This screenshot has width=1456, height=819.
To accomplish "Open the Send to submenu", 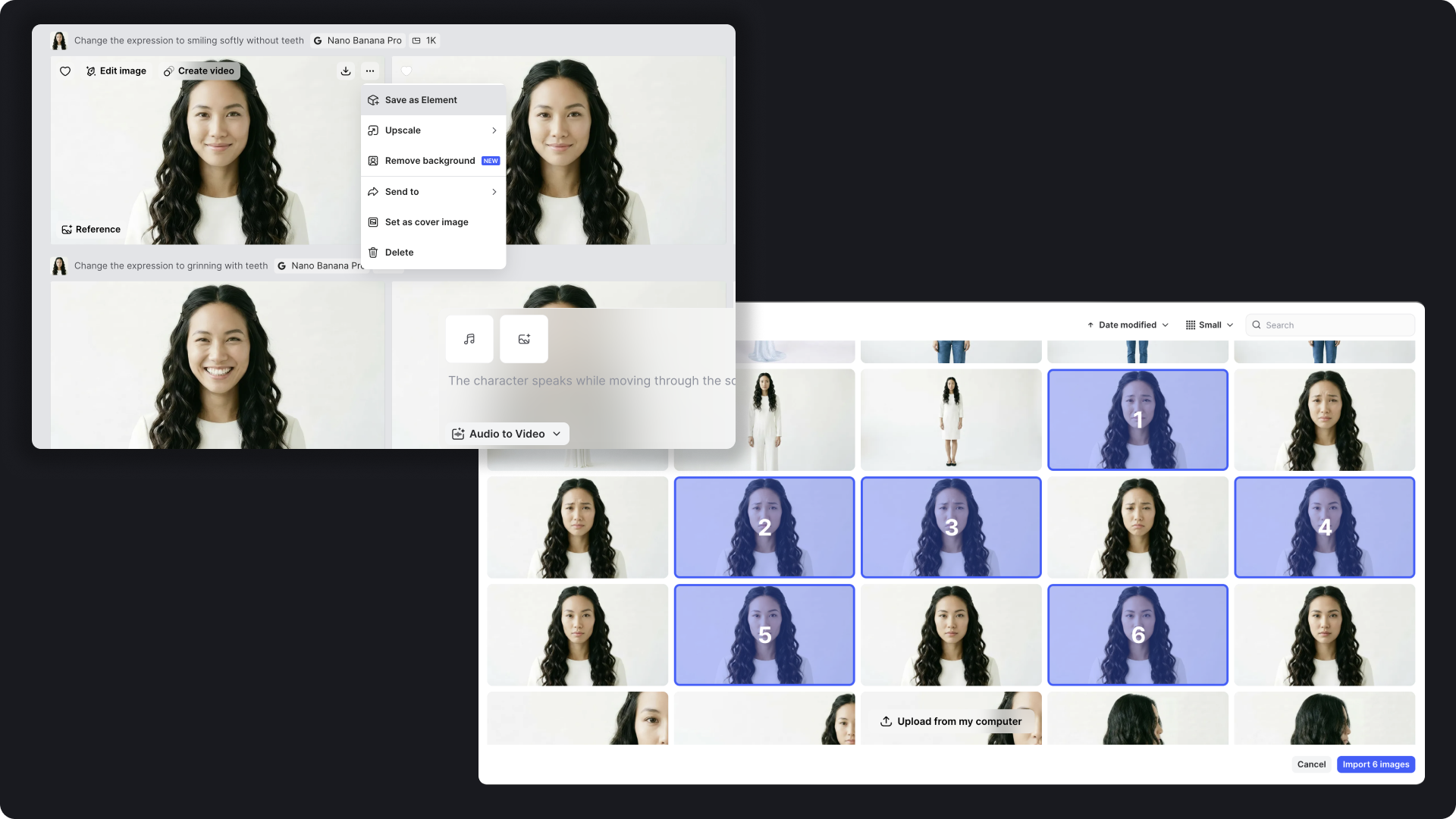I will [433, 192].
